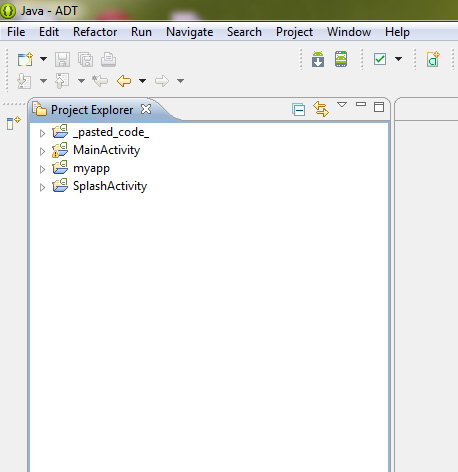Expand the _pasted_code_ project

42,133
